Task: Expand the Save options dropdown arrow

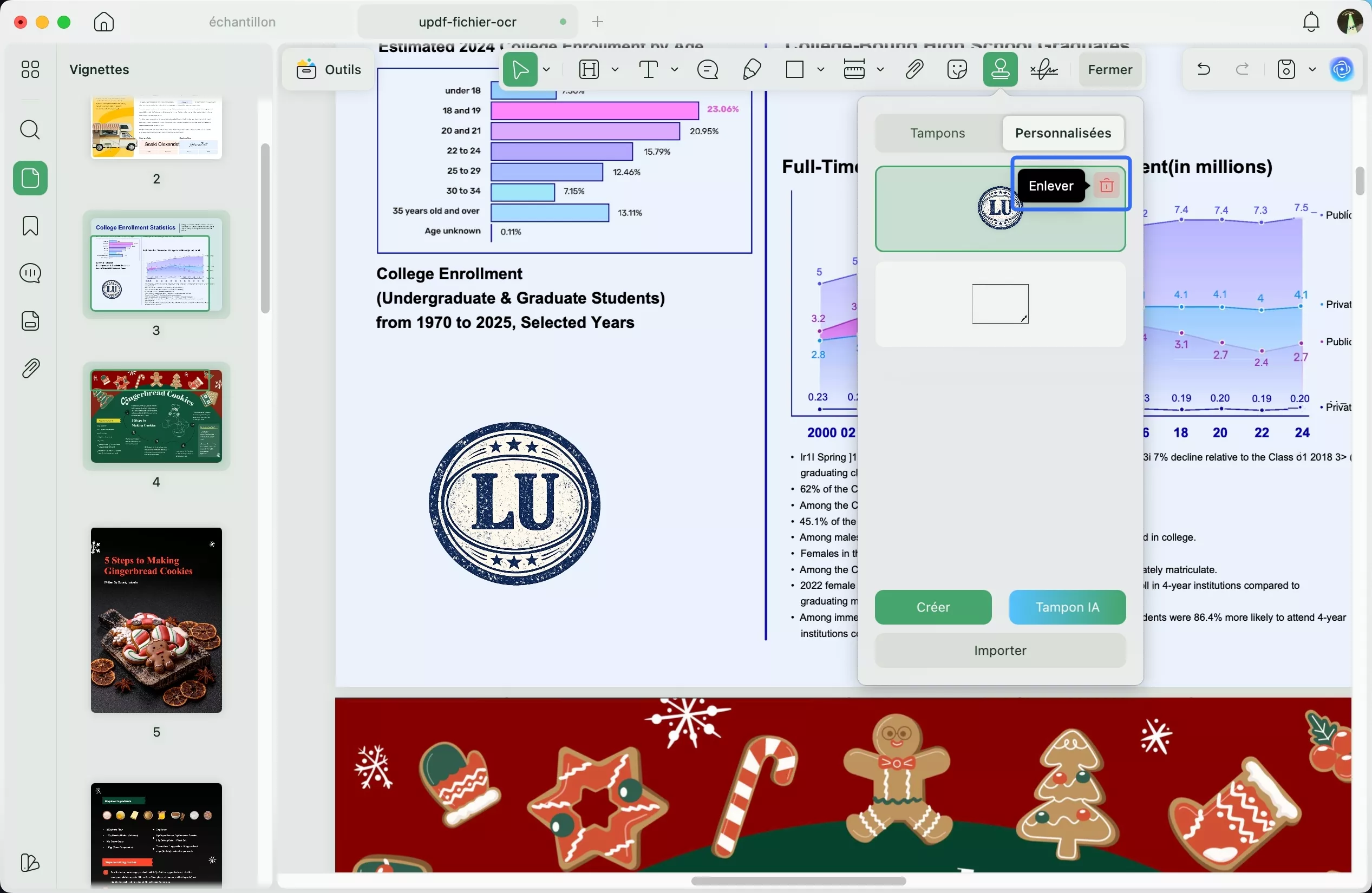Action: click(1312, 70)
